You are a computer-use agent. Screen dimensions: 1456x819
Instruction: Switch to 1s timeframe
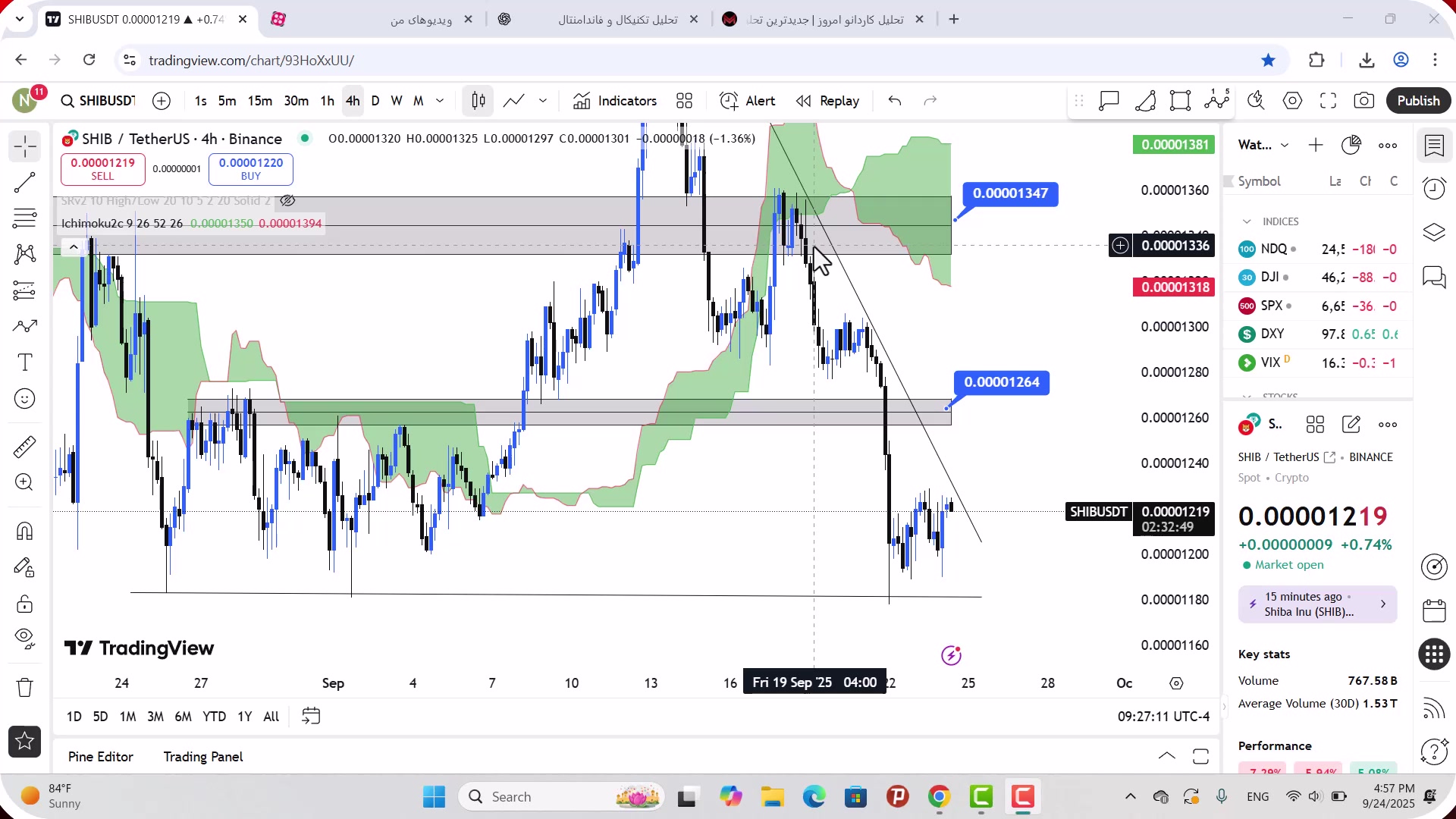[200, 101]
